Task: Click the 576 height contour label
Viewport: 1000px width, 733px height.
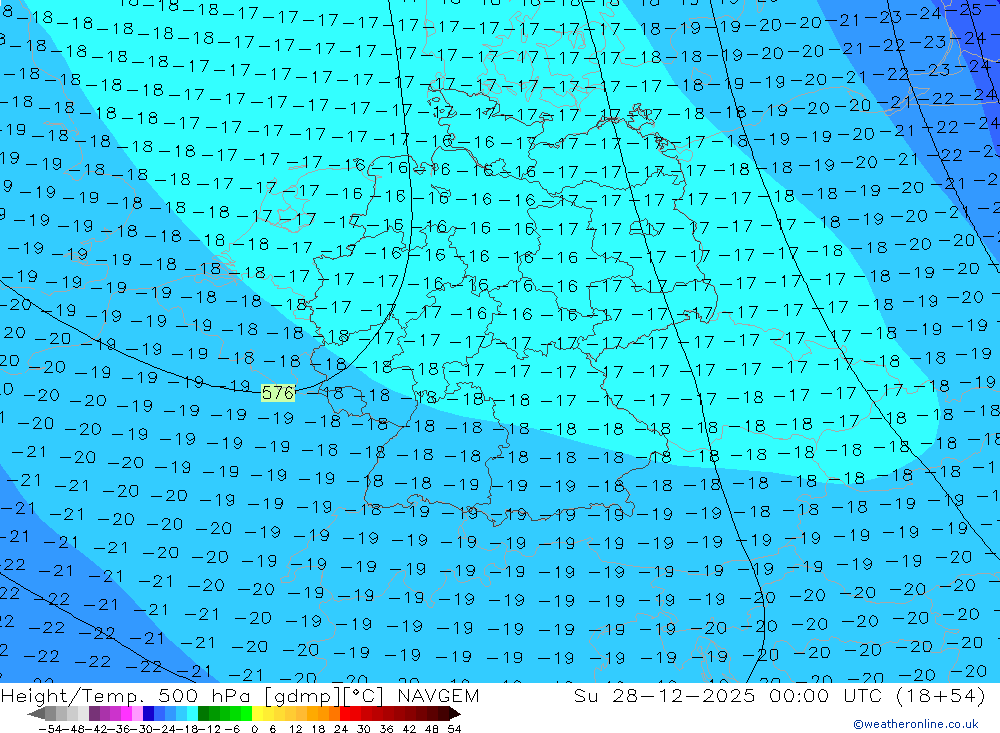Action: pos(278,393)
